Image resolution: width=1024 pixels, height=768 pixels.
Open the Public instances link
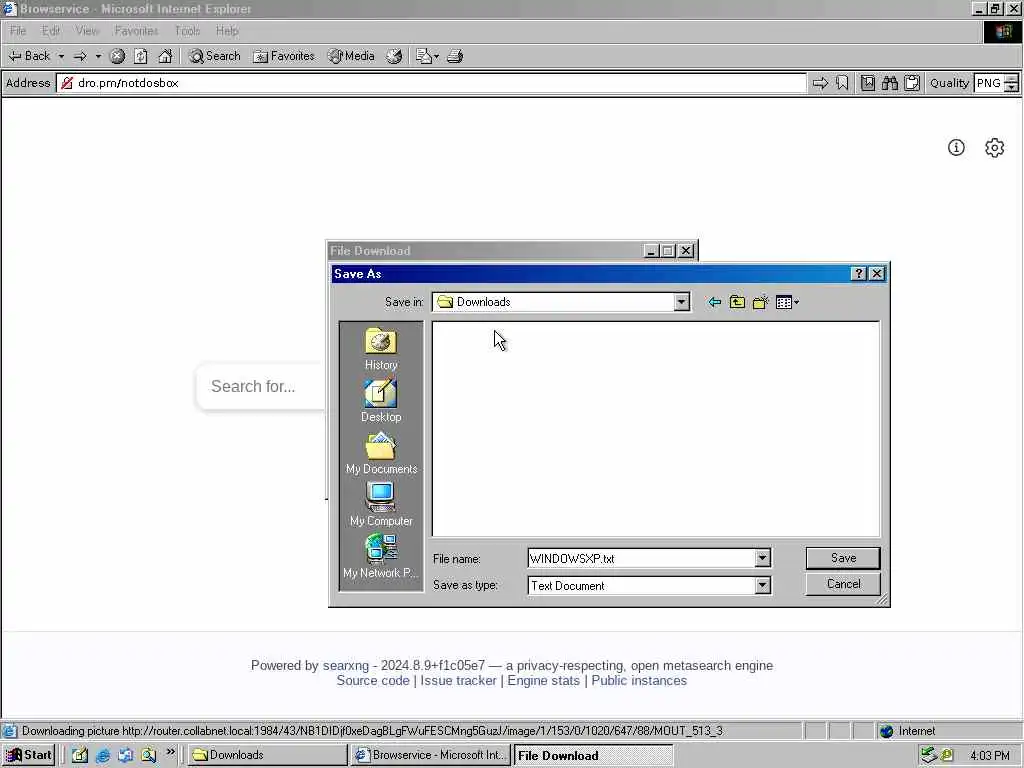point(639,680)
